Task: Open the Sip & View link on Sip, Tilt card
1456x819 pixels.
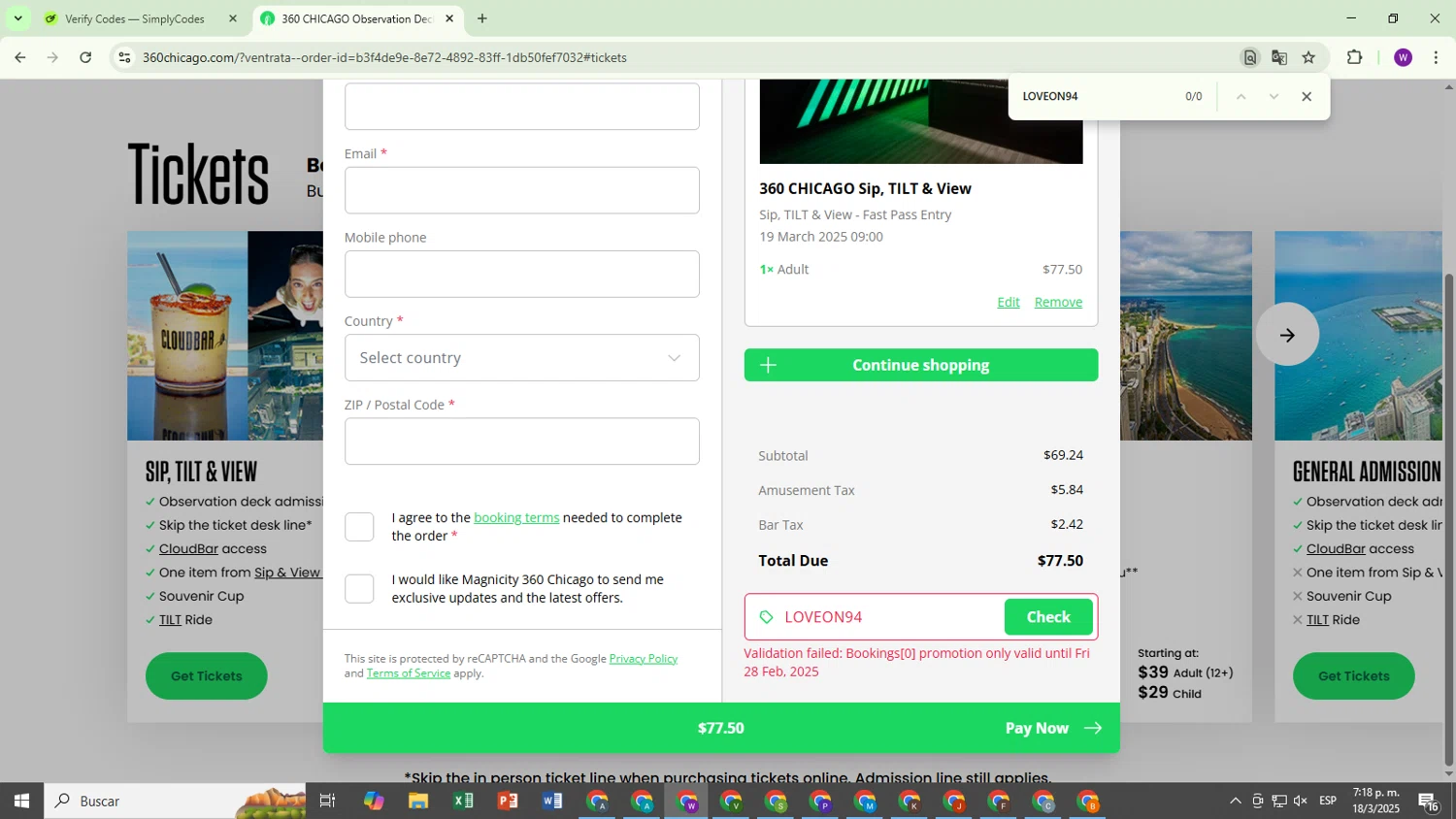Action: [x=287, y=573]
